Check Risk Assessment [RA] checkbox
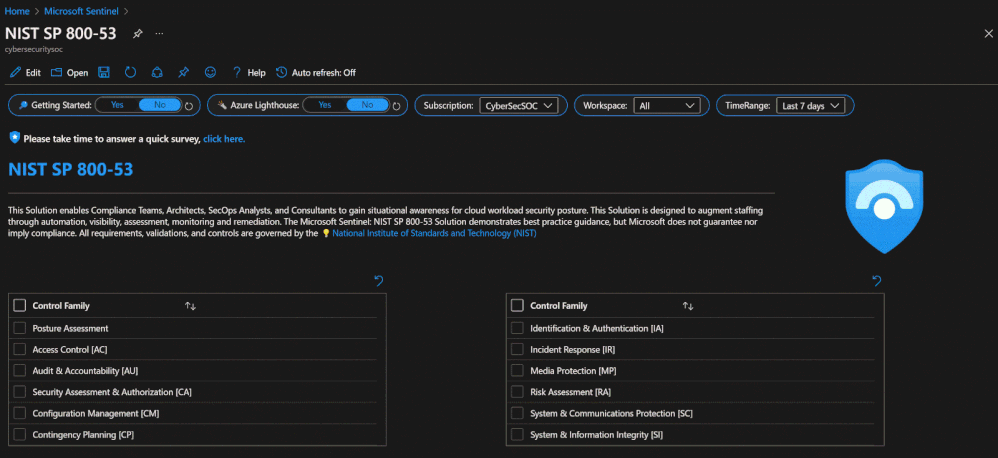The width and height of the screenshot is (998, 458). click(x=517, y=392)
